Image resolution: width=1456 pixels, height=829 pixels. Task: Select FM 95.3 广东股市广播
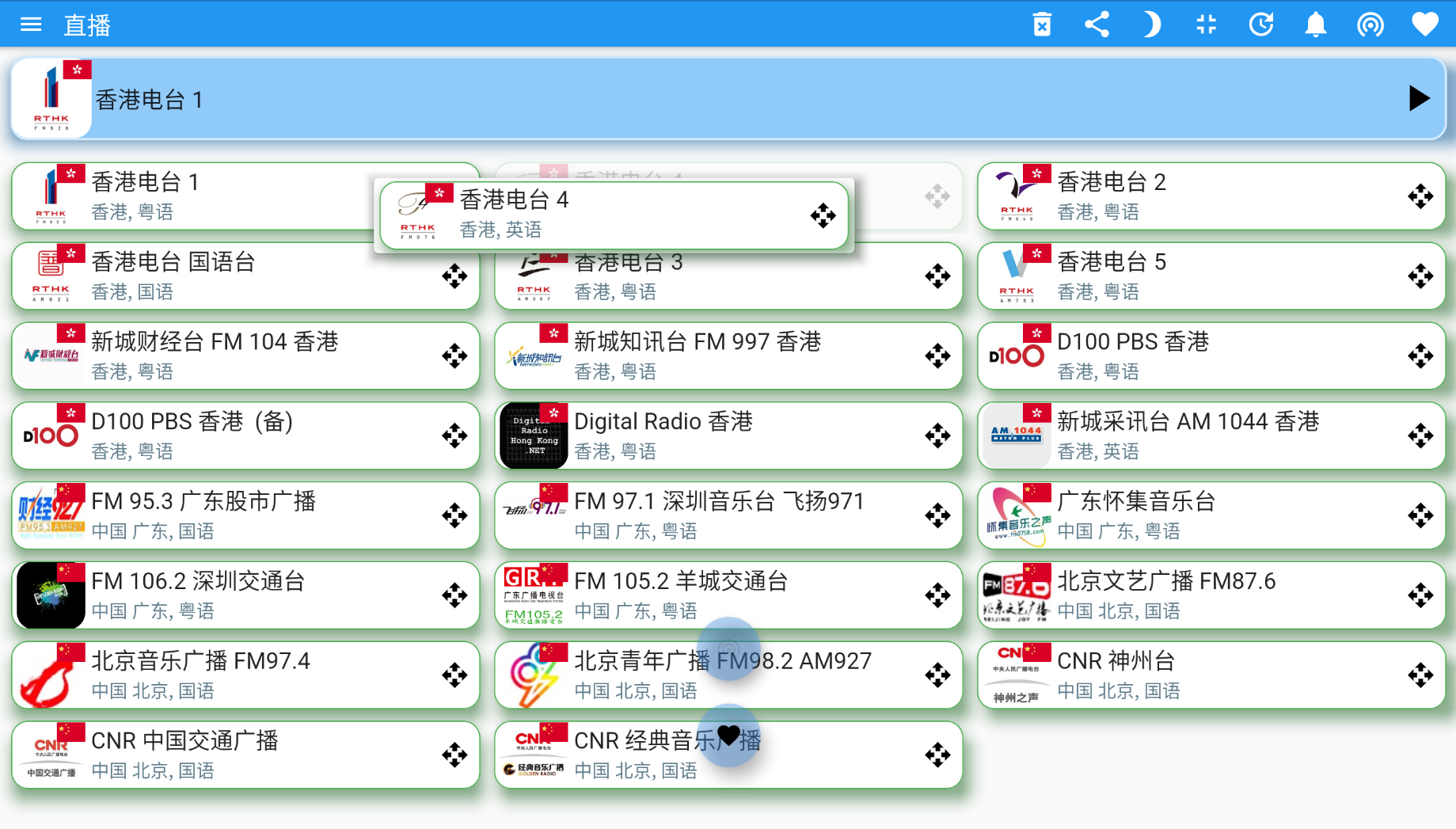click(245, 515)
